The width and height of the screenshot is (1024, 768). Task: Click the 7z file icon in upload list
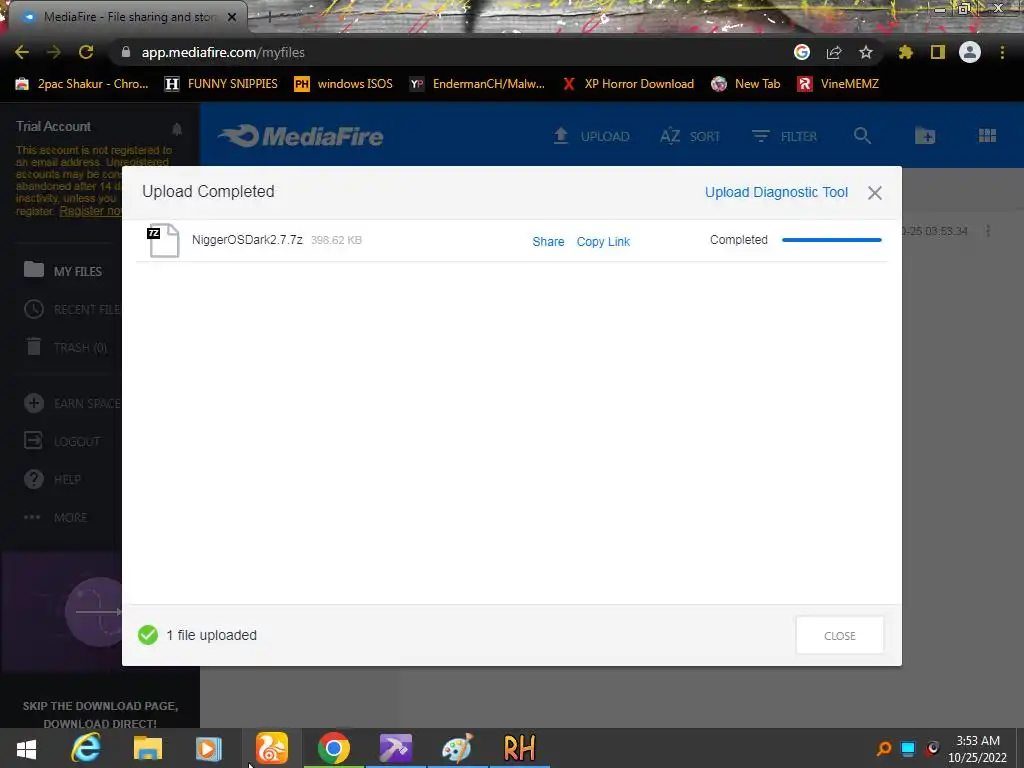click(x=163, y=240)
